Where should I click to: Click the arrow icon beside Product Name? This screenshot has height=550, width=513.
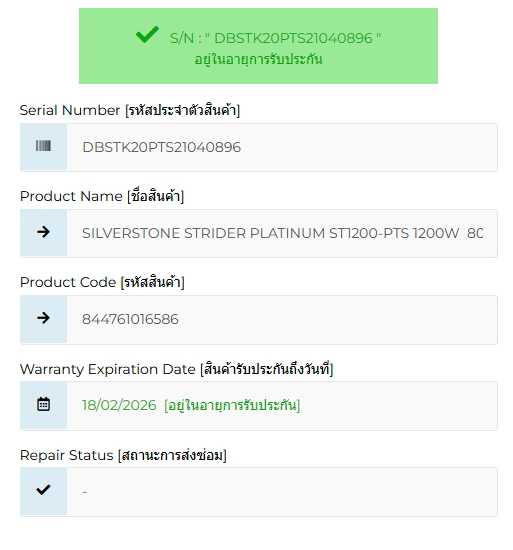[43, 232]
